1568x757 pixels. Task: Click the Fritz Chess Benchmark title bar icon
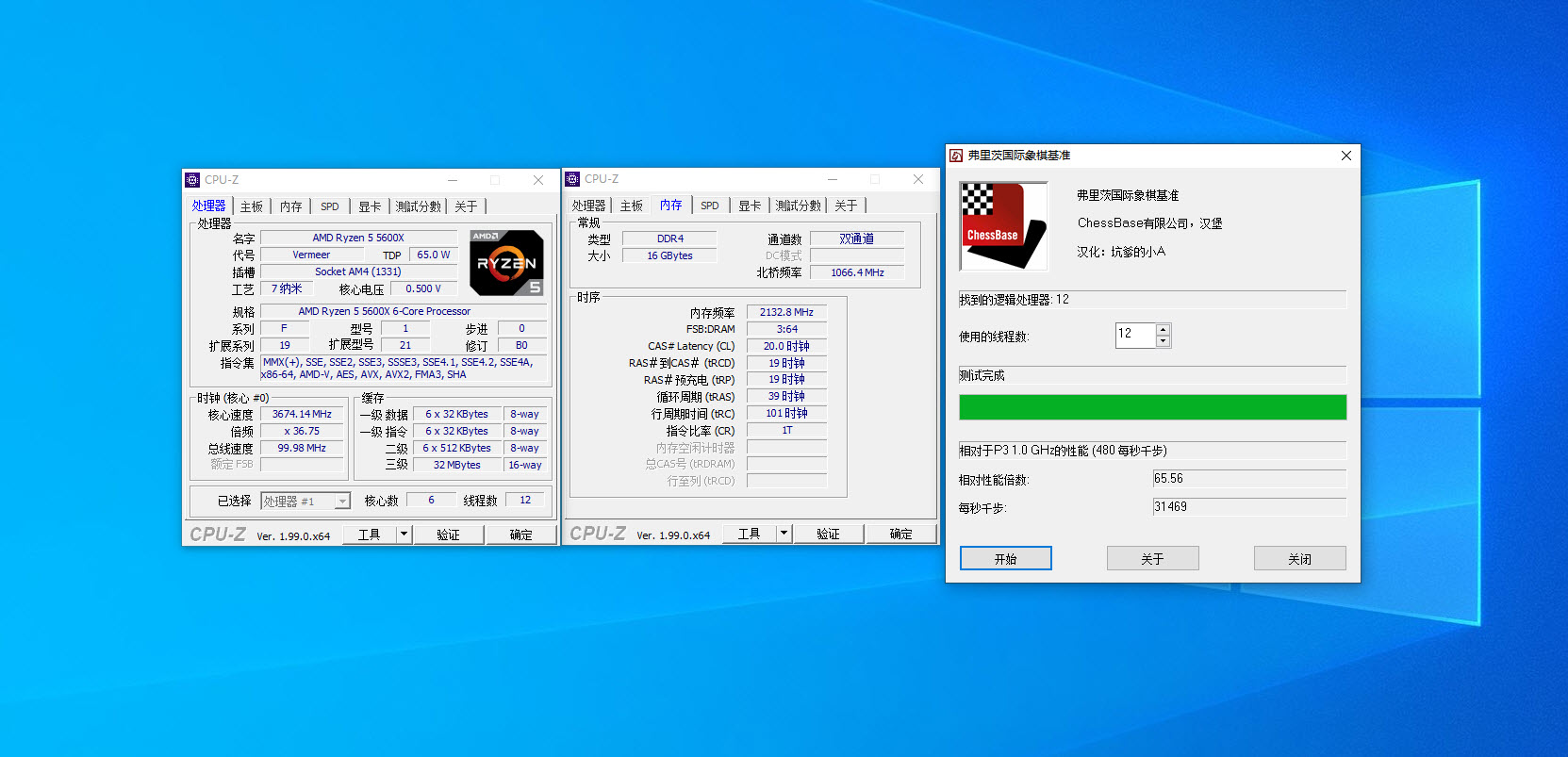tap(956, 156)
